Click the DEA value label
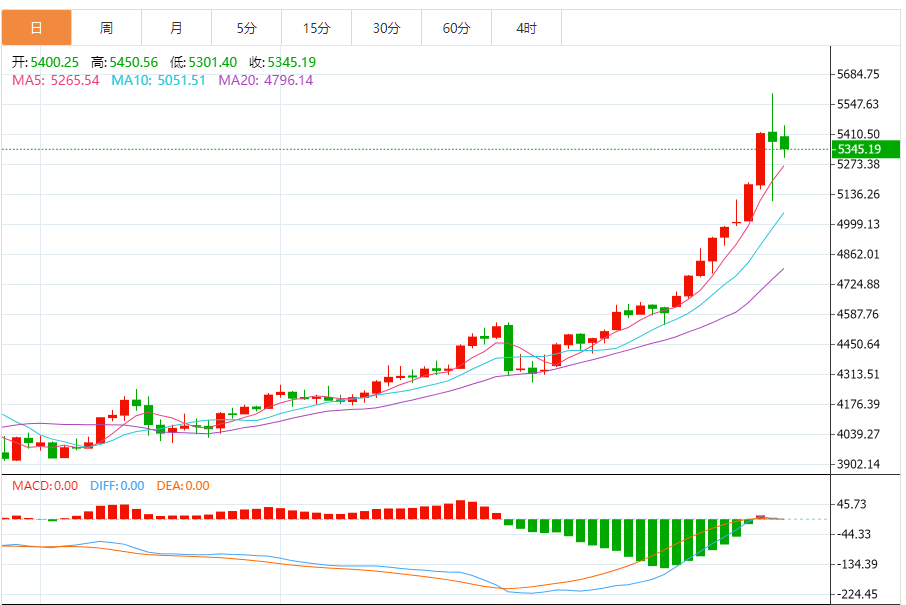Viewport: 906px width, 605px height. click(183, 486)
